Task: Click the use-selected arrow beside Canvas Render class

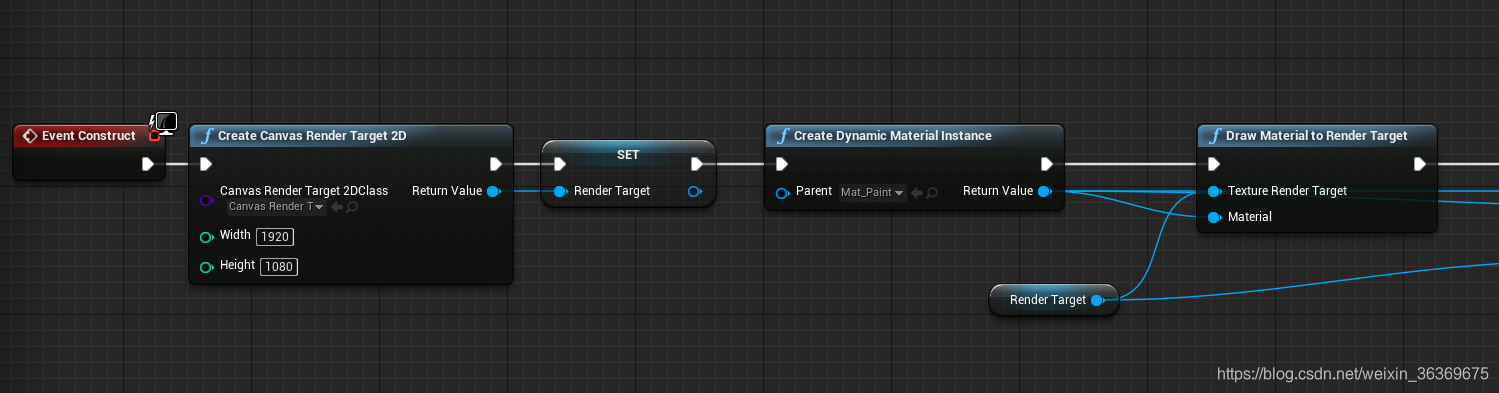Action: [x=337, y=207]
